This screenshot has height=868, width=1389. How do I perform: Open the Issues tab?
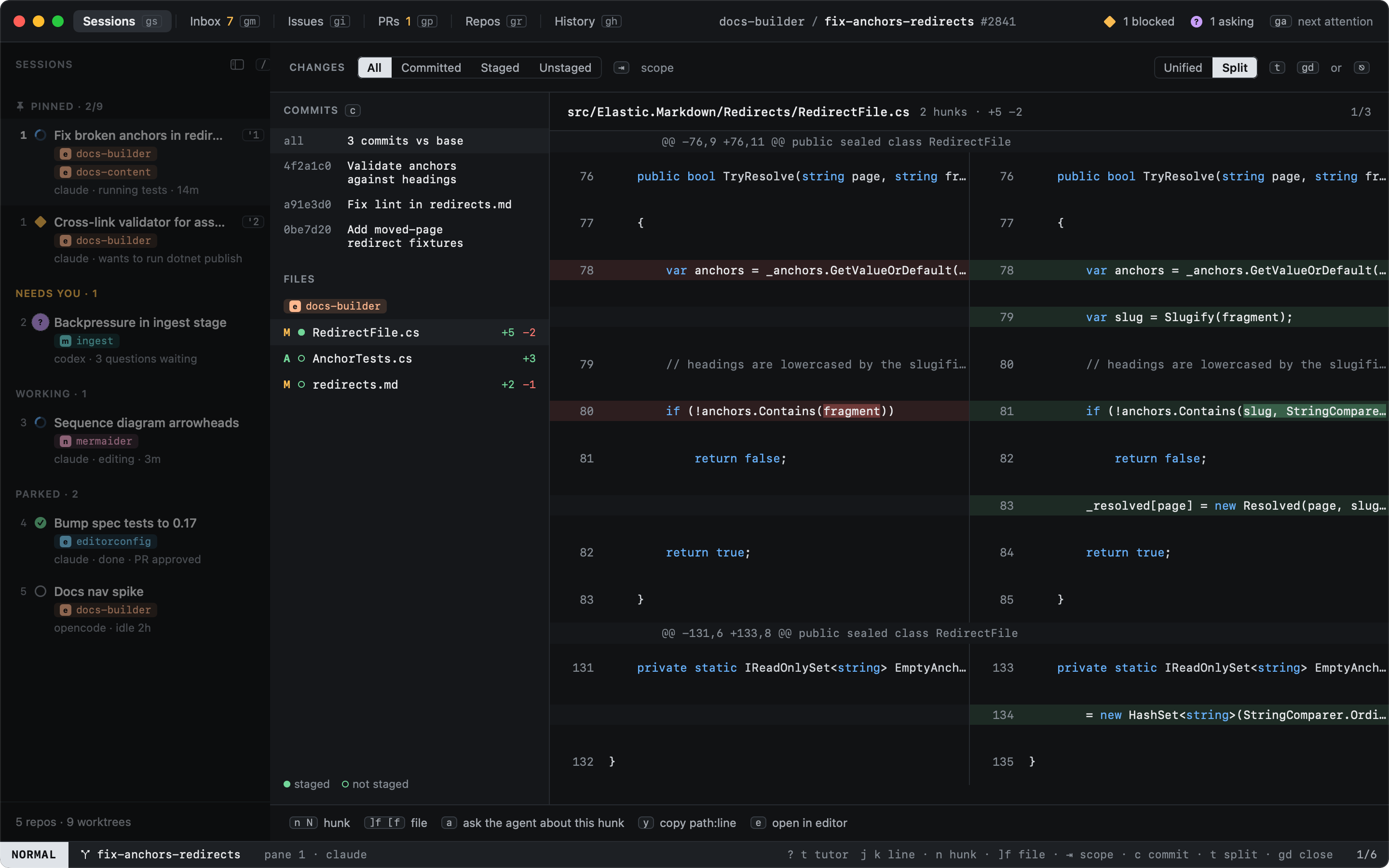(318, 21)
